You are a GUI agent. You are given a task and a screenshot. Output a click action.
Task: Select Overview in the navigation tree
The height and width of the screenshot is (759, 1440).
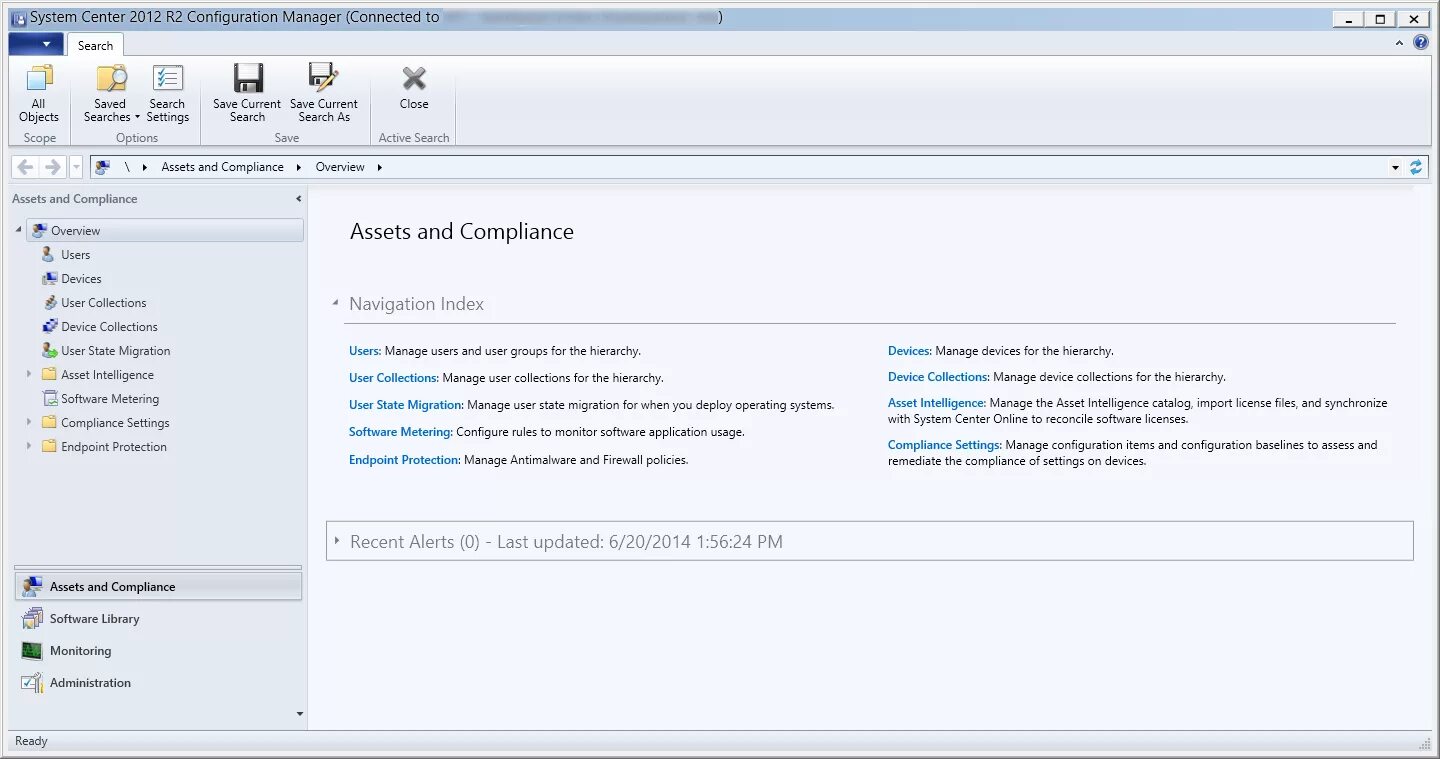(166, 230)
